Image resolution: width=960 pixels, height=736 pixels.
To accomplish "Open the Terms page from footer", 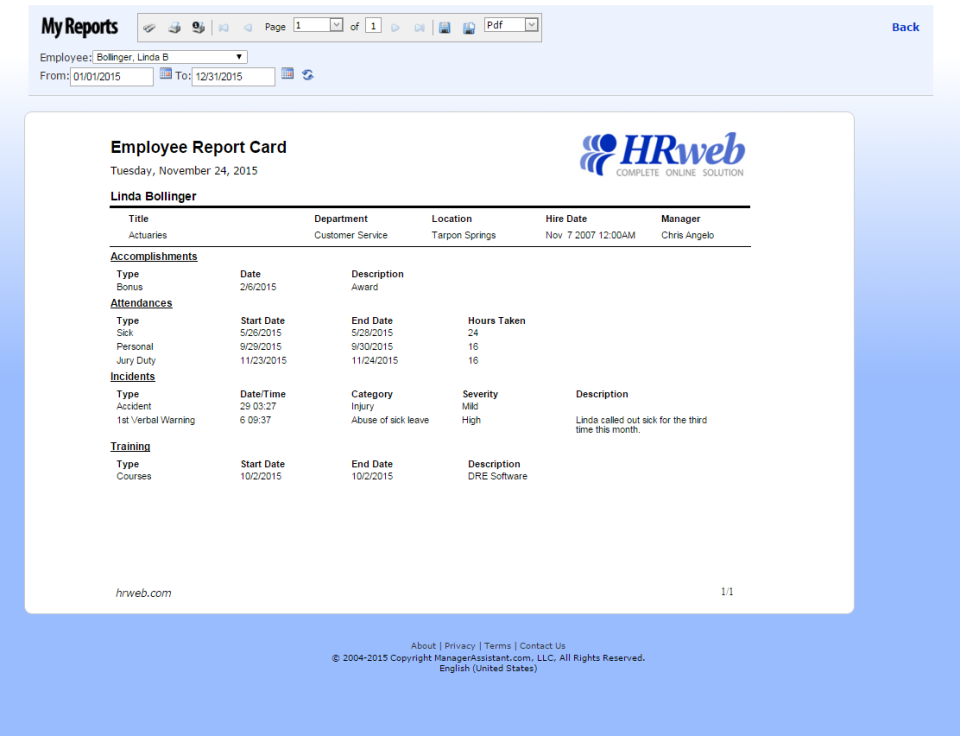I will (497, 645).
